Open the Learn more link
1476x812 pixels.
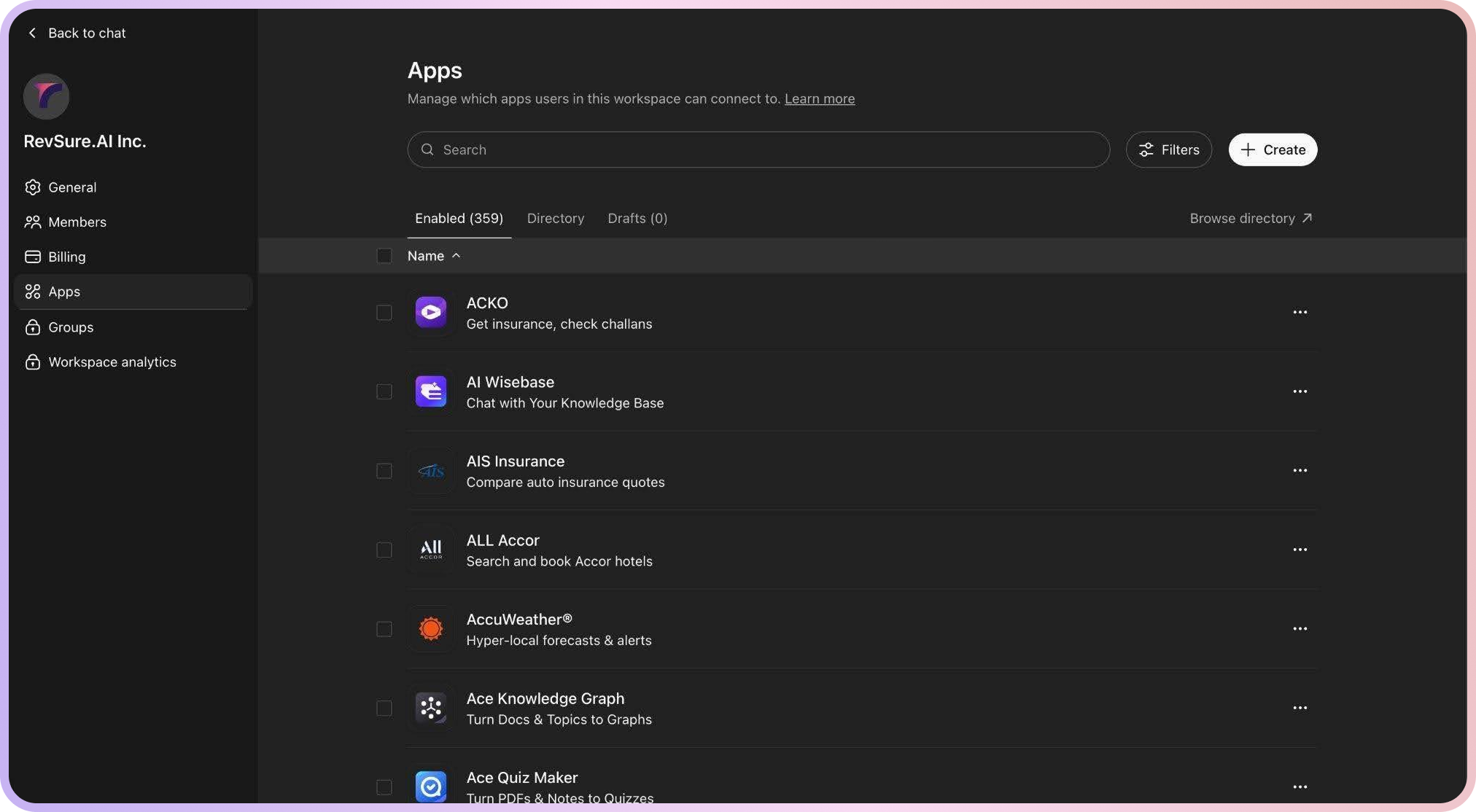coord(819,98)
